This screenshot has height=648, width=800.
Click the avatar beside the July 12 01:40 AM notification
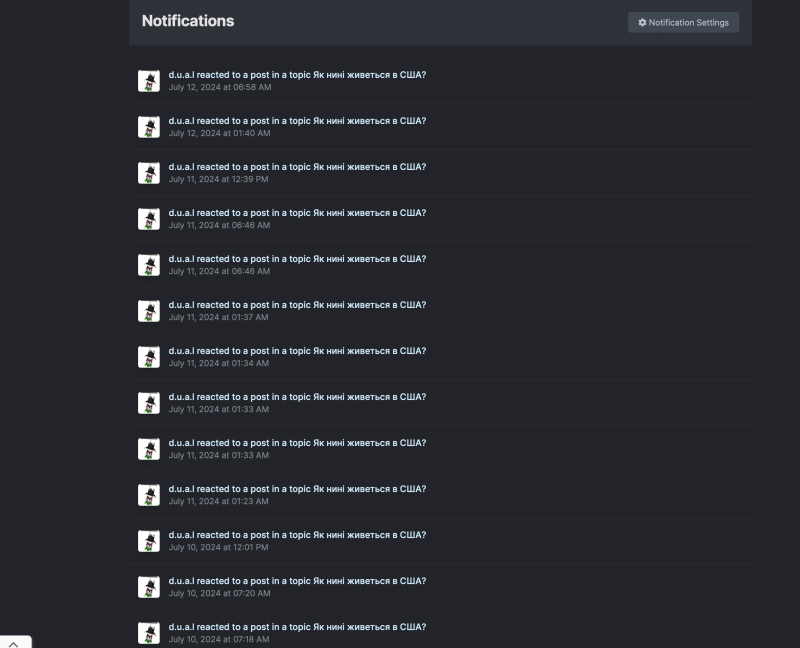tap(149, 126)
